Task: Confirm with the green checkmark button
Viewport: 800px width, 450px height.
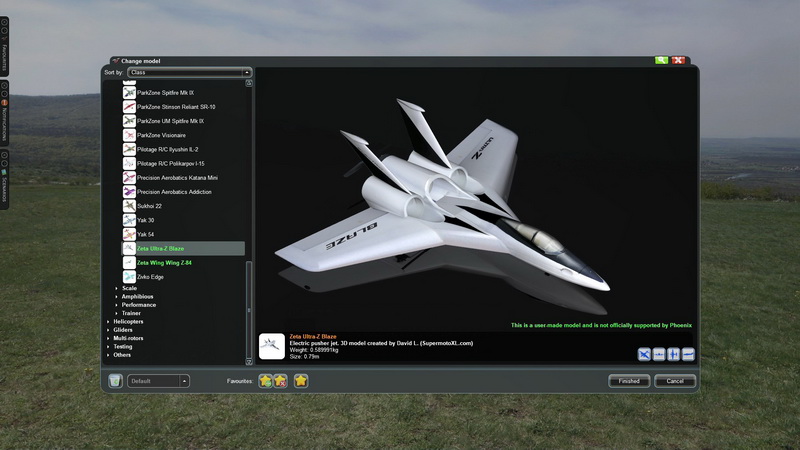Action: click(661, 60)
